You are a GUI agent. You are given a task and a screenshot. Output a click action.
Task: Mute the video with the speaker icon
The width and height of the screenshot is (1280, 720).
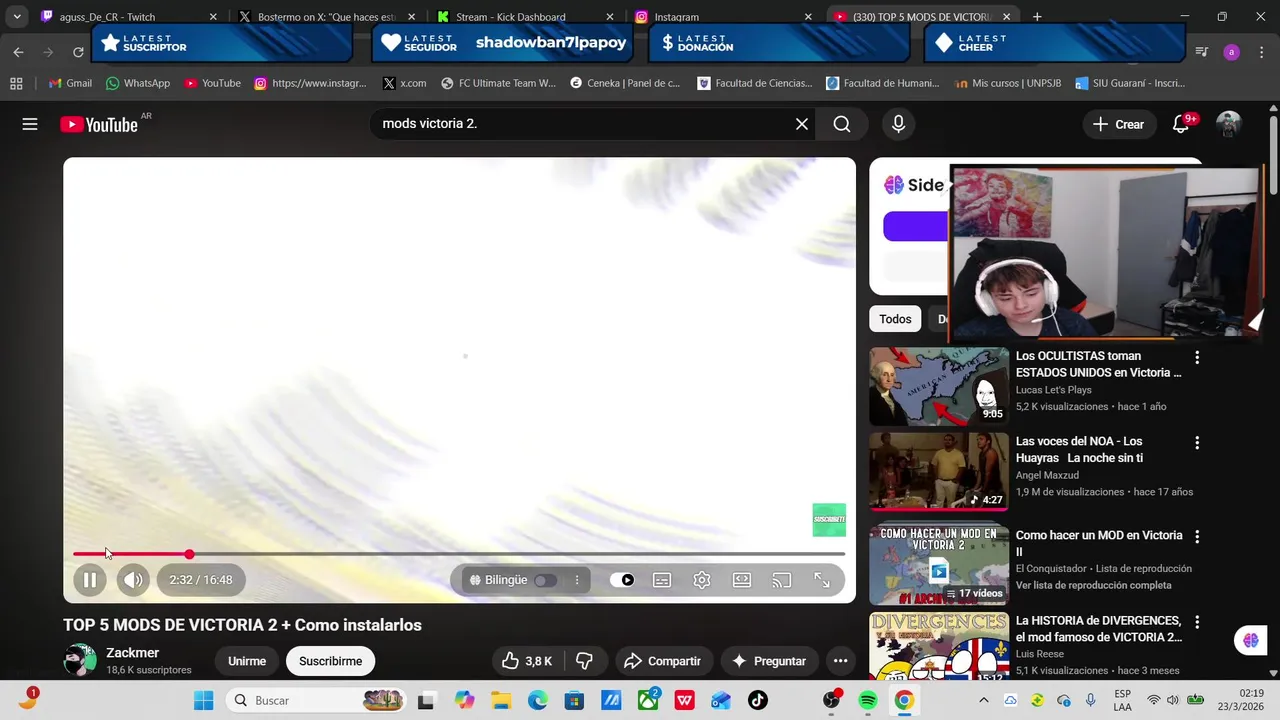coord(133,580)
